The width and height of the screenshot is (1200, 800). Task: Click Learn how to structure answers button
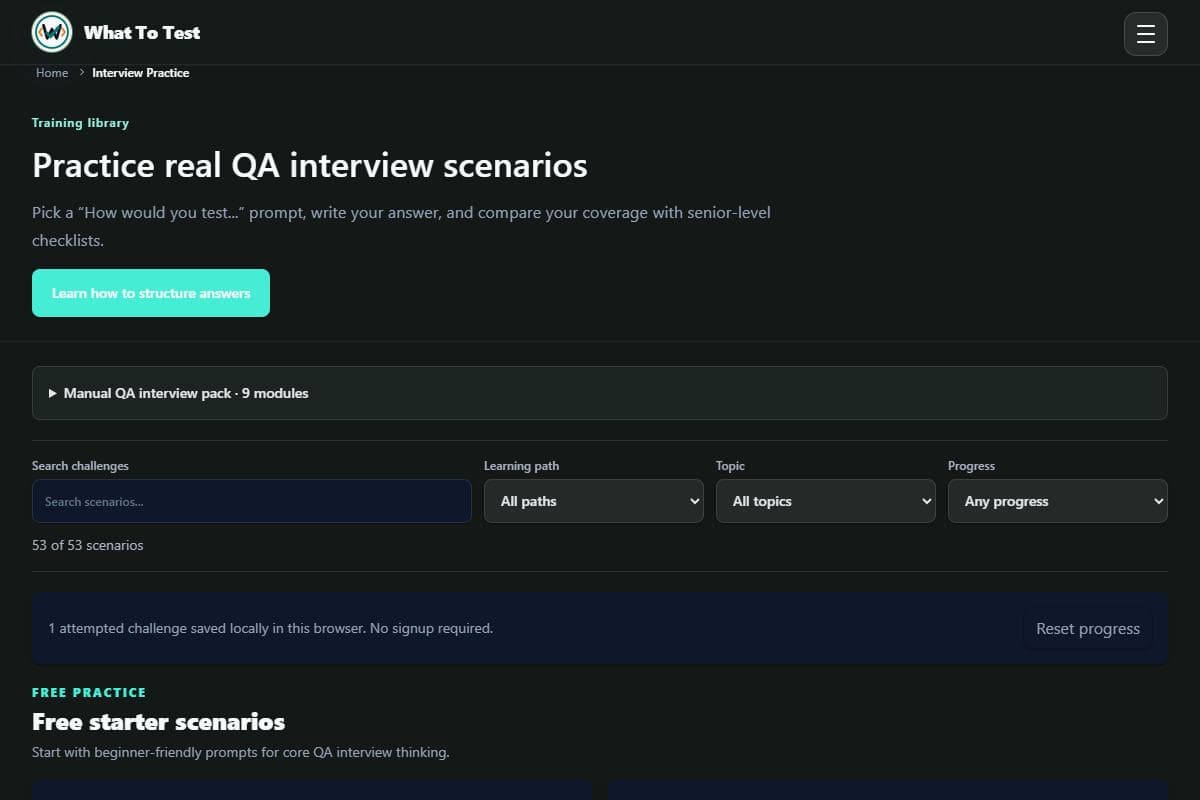(151, 293)
